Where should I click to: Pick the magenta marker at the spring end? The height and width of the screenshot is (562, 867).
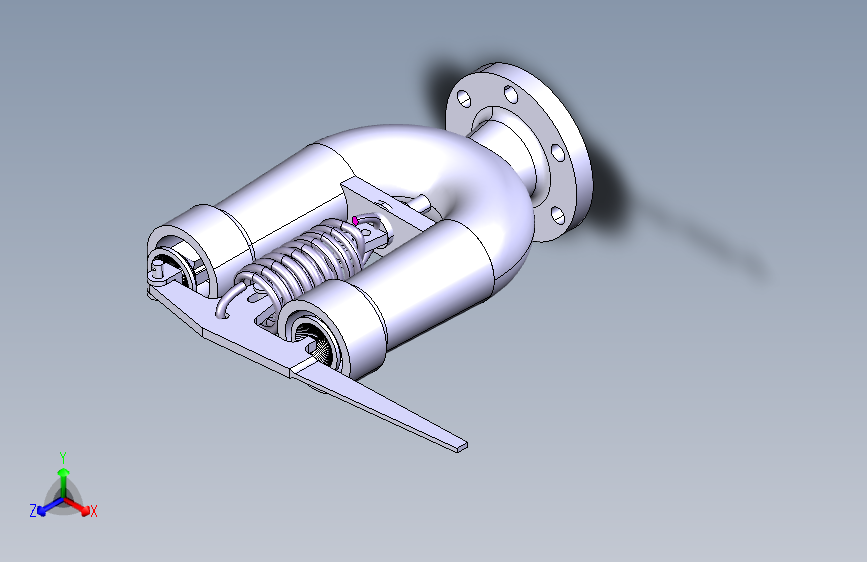[356, 221]
